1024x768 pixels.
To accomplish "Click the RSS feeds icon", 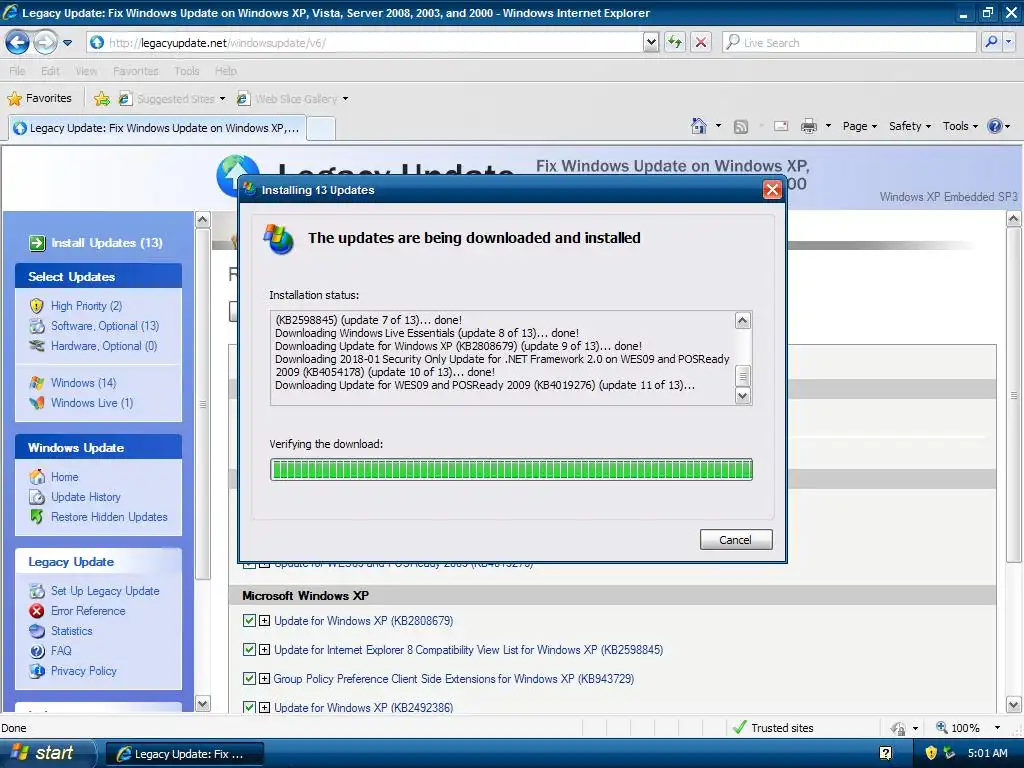I will click(x=741, y=126).
